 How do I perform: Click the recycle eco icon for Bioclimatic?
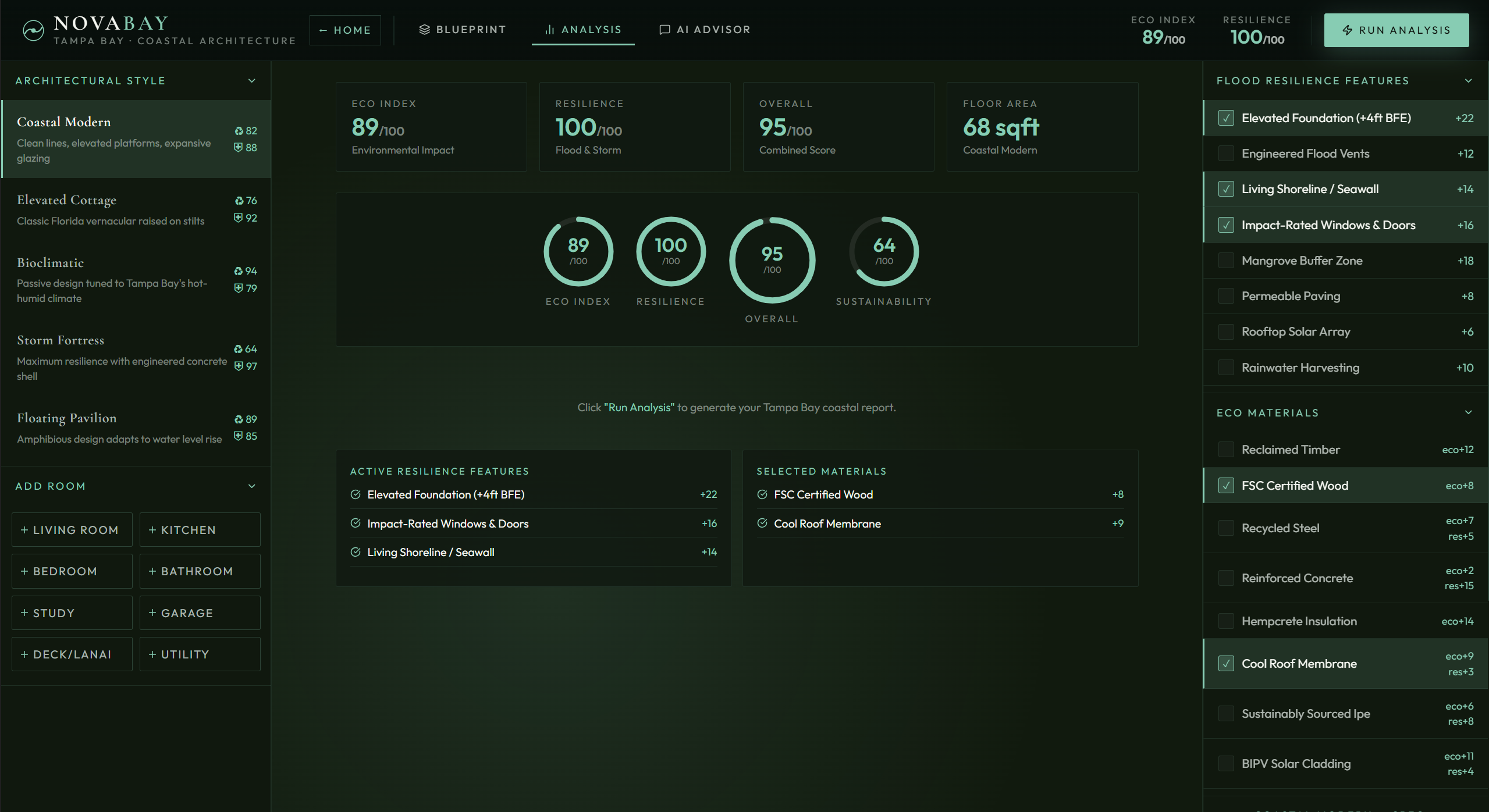238,271
